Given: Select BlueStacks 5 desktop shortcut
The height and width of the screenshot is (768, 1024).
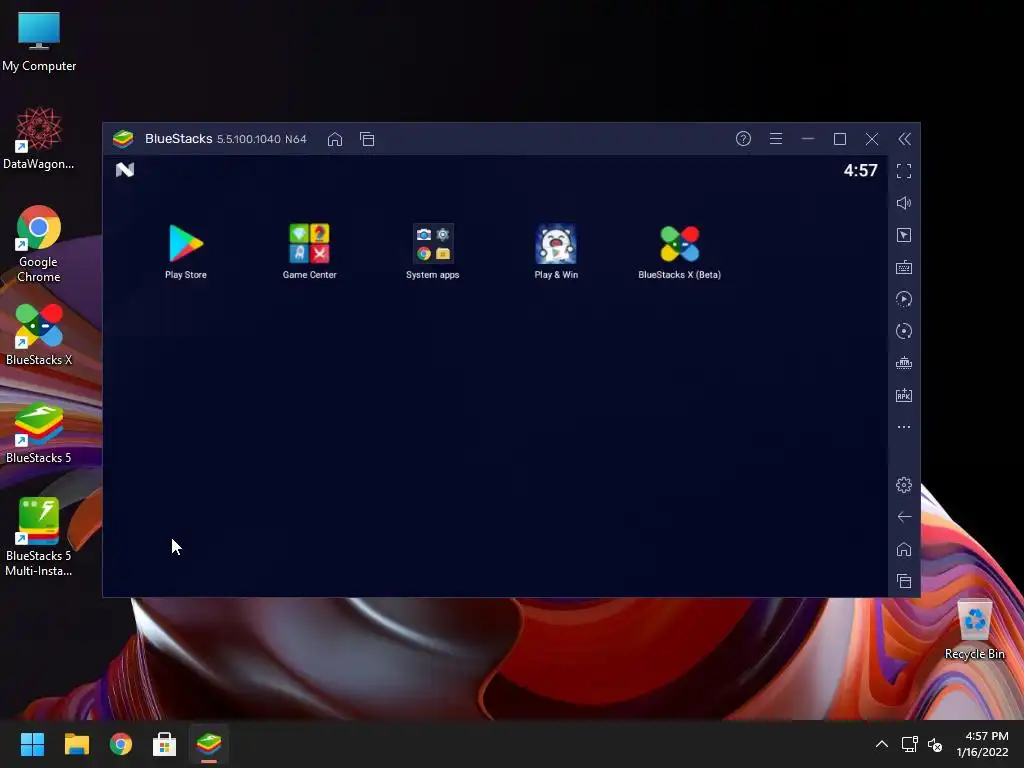Looking at the screenshot, I should 39,432.
